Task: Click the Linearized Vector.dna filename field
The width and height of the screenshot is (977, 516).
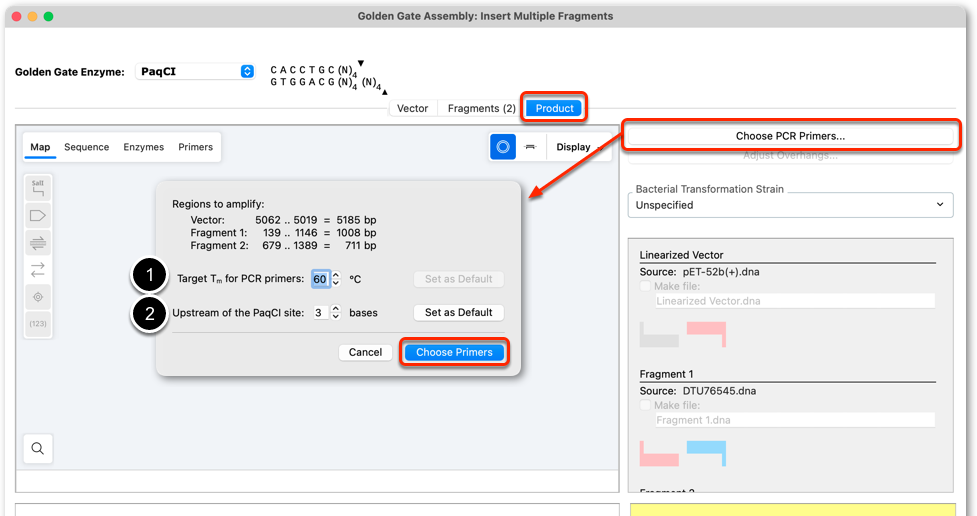Action: tap(794, 301)
